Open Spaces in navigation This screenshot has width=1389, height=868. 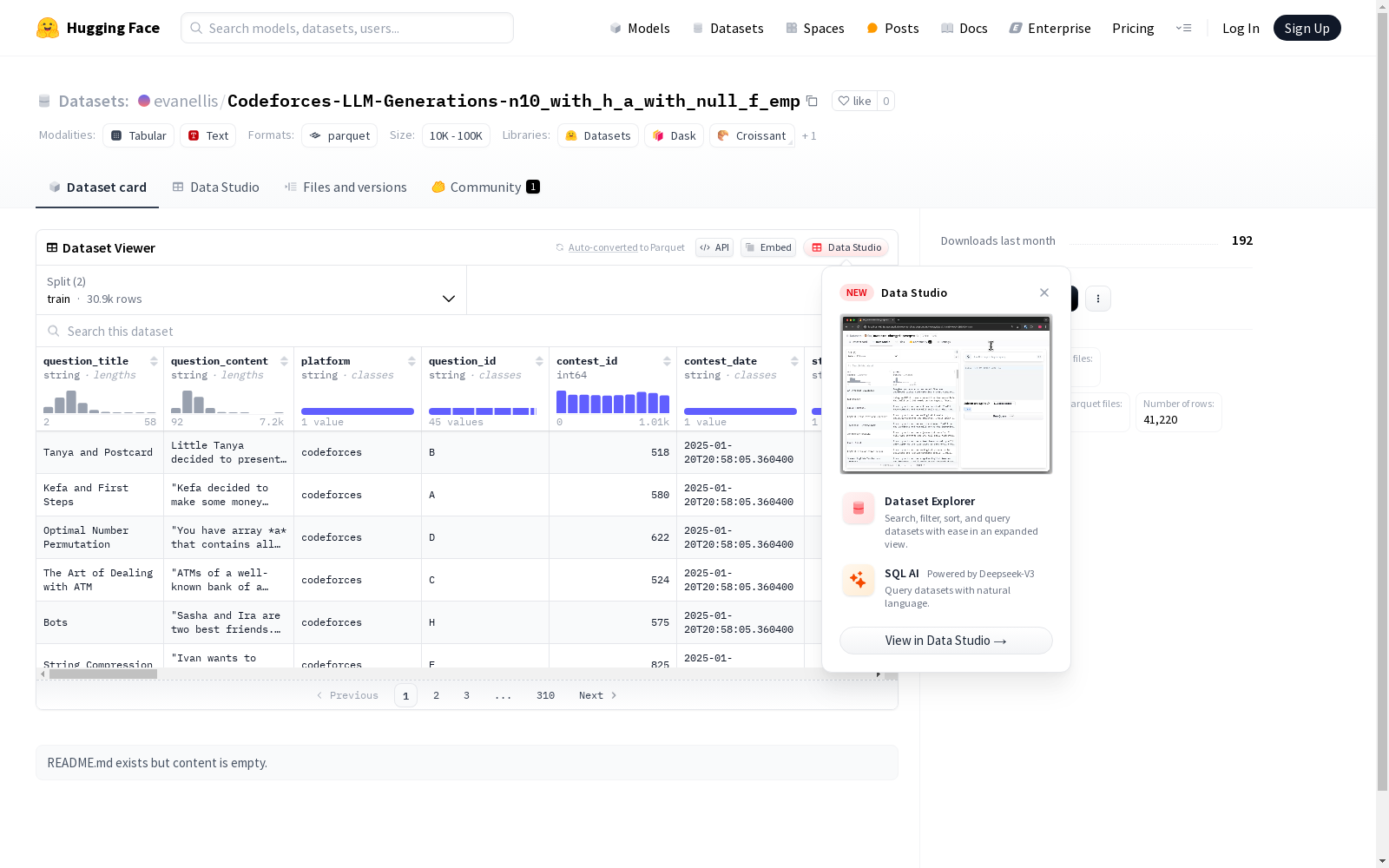815,28
